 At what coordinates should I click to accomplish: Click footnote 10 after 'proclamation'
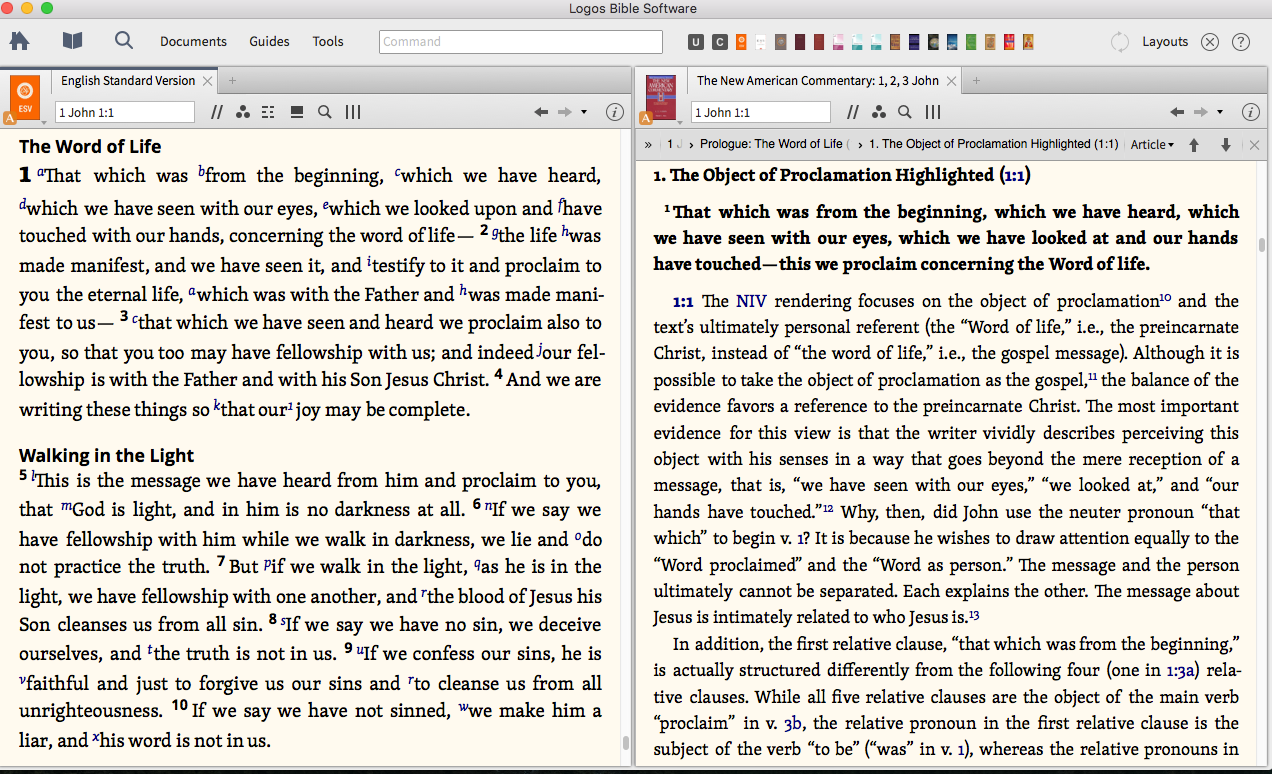1165,297
